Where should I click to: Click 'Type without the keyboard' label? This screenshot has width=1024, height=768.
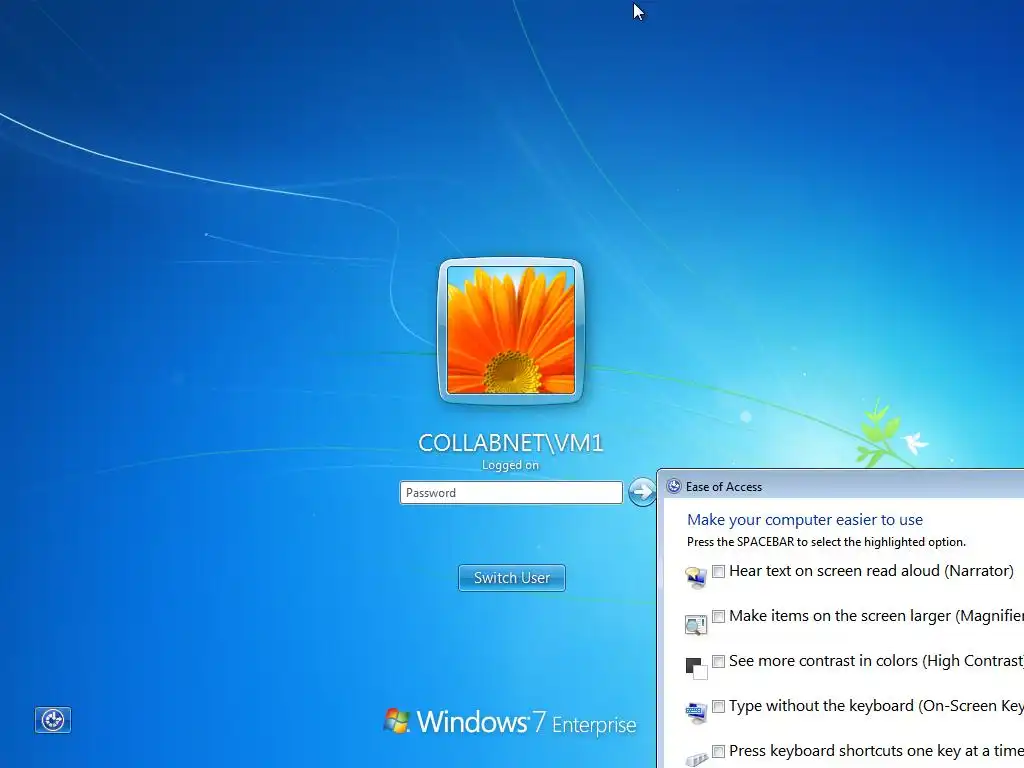[x=876, y=707]
